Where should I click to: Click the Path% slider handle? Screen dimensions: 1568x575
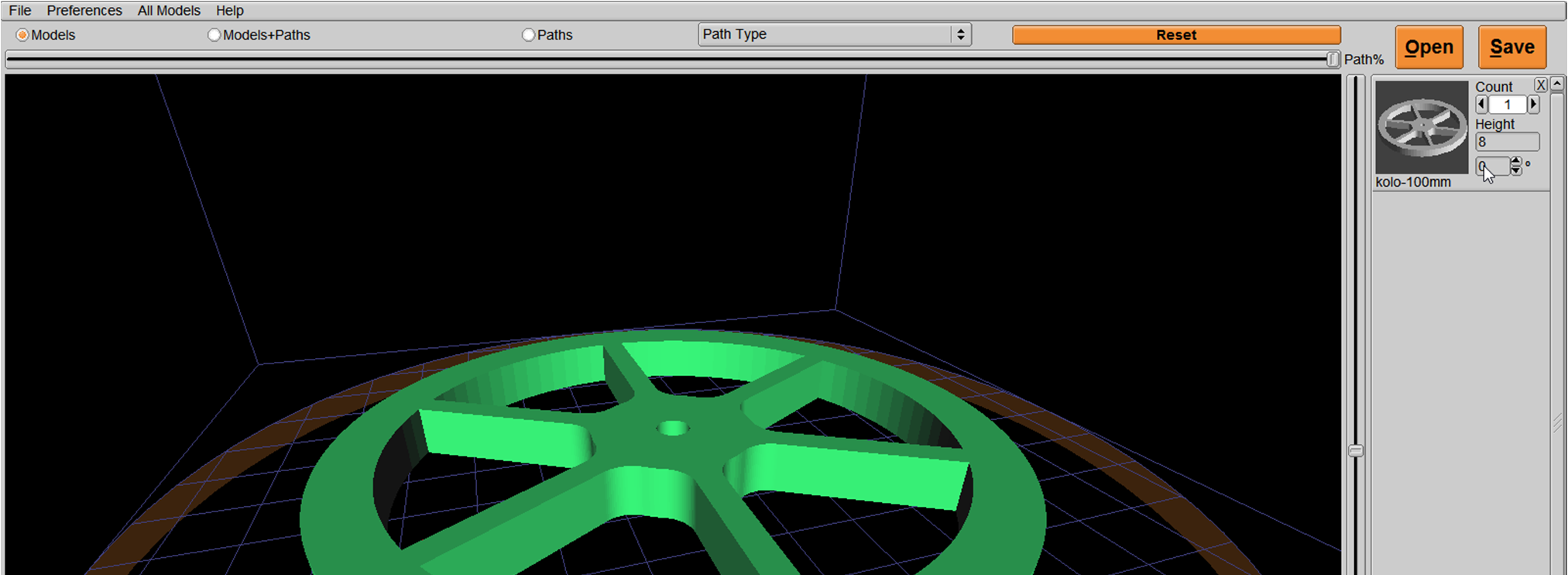pos(1333,59)
